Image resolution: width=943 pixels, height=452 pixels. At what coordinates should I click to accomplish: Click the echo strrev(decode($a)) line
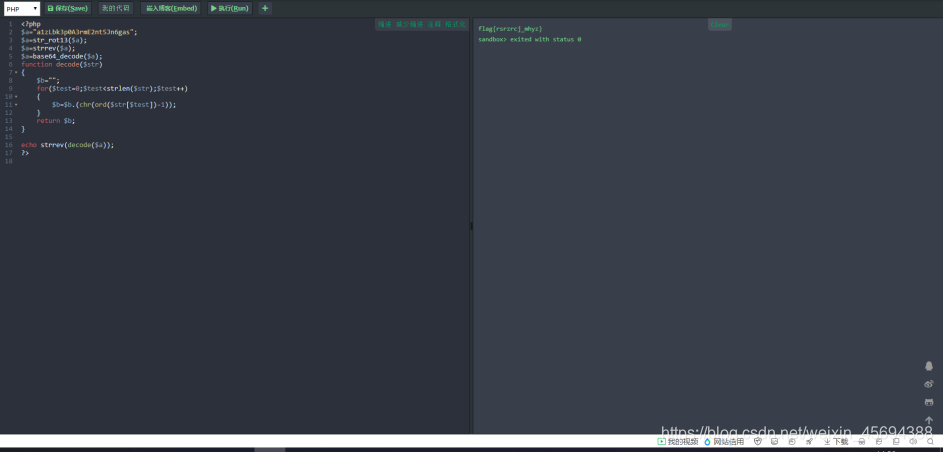pyautogui.click(x=67, y=145)
